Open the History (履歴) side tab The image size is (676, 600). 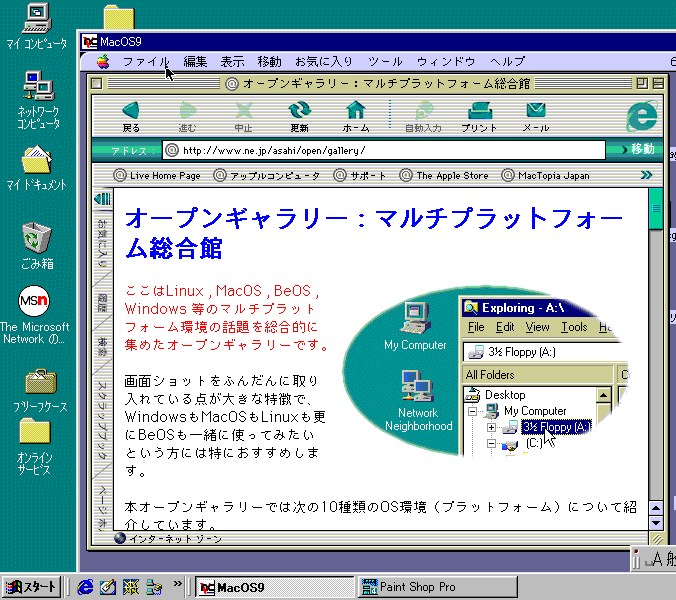click(x=103, y=302)
